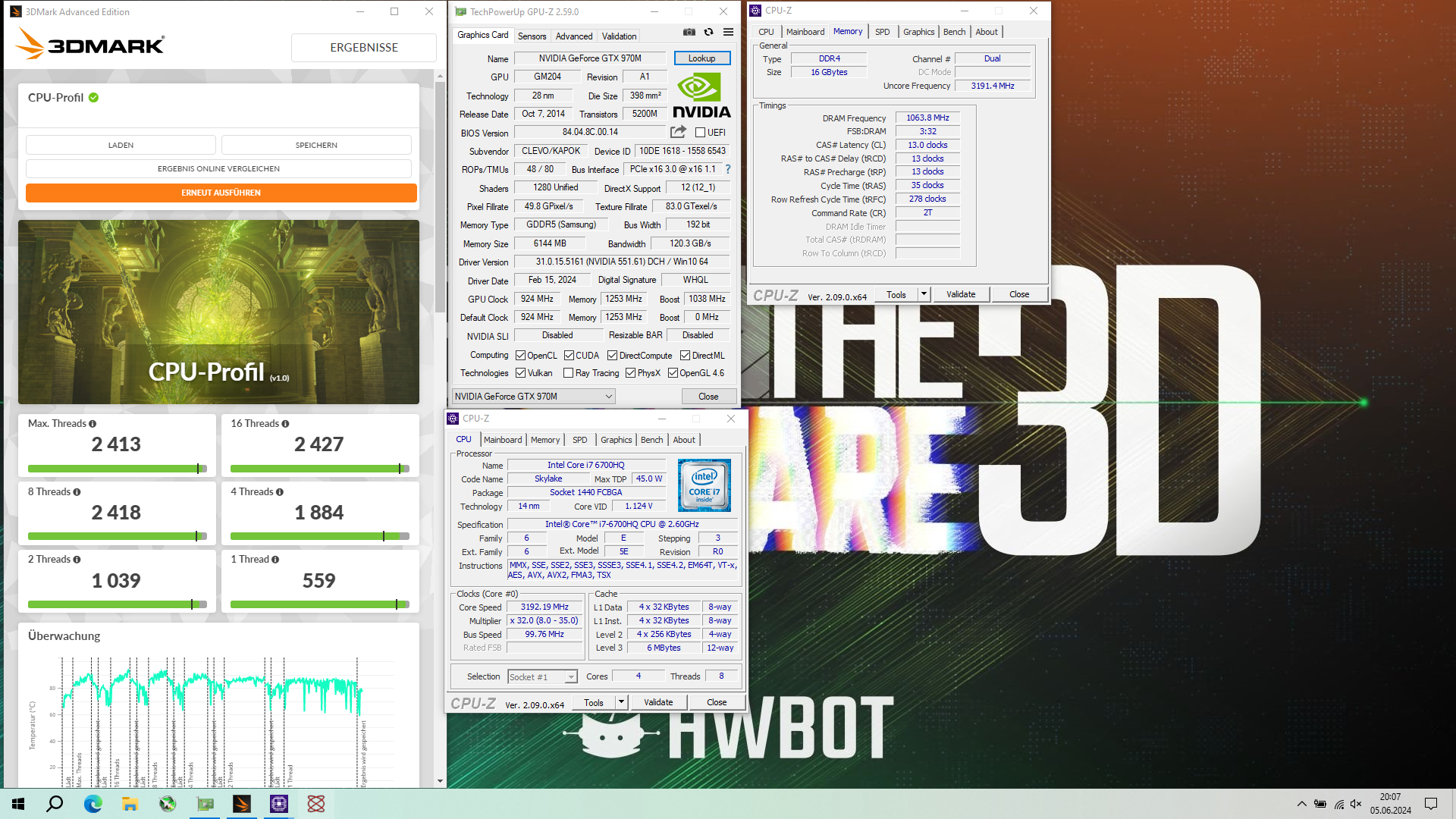Viewport: 1456px width, 819px height.
Task: Toggle the Ray Tracing checkbox
Action: pos(569,373)
